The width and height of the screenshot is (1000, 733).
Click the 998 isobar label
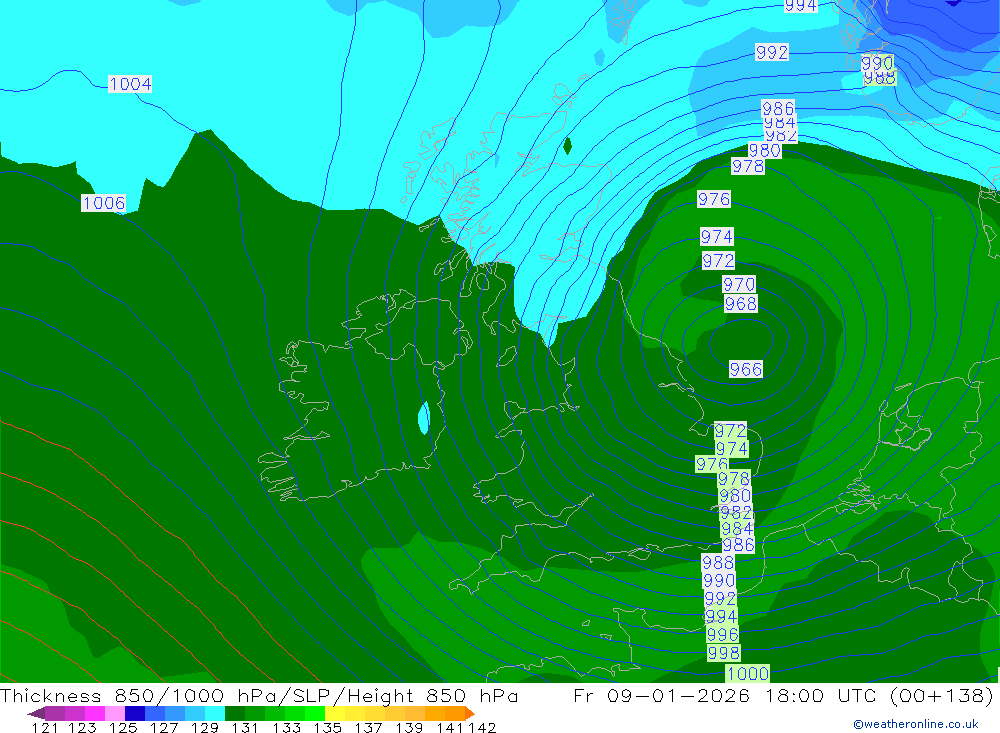pyautogui.click(x=723, y=653)
